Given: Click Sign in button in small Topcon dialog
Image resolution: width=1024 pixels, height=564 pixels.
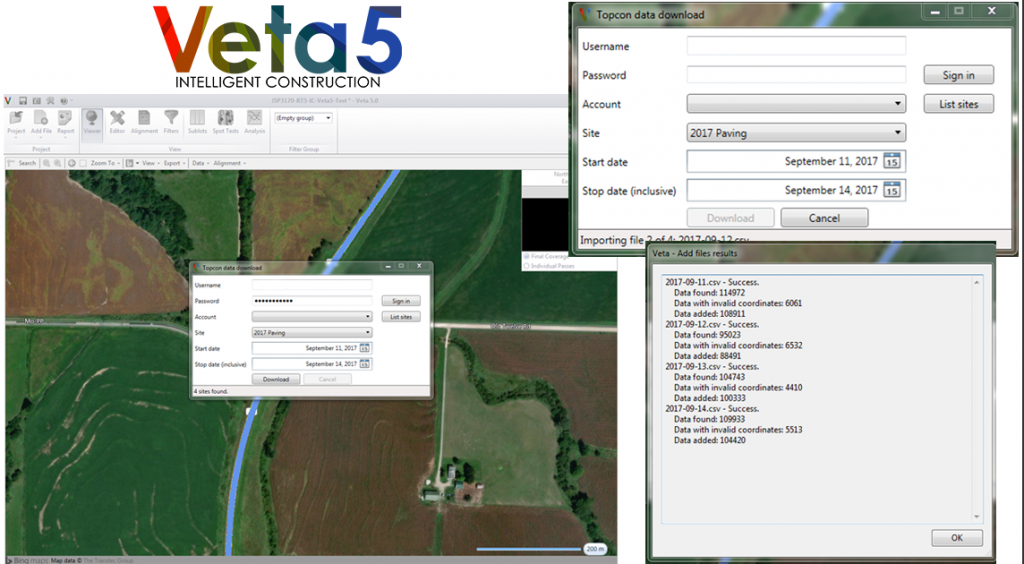Looking at the screenshot, I should coord(401,301).
